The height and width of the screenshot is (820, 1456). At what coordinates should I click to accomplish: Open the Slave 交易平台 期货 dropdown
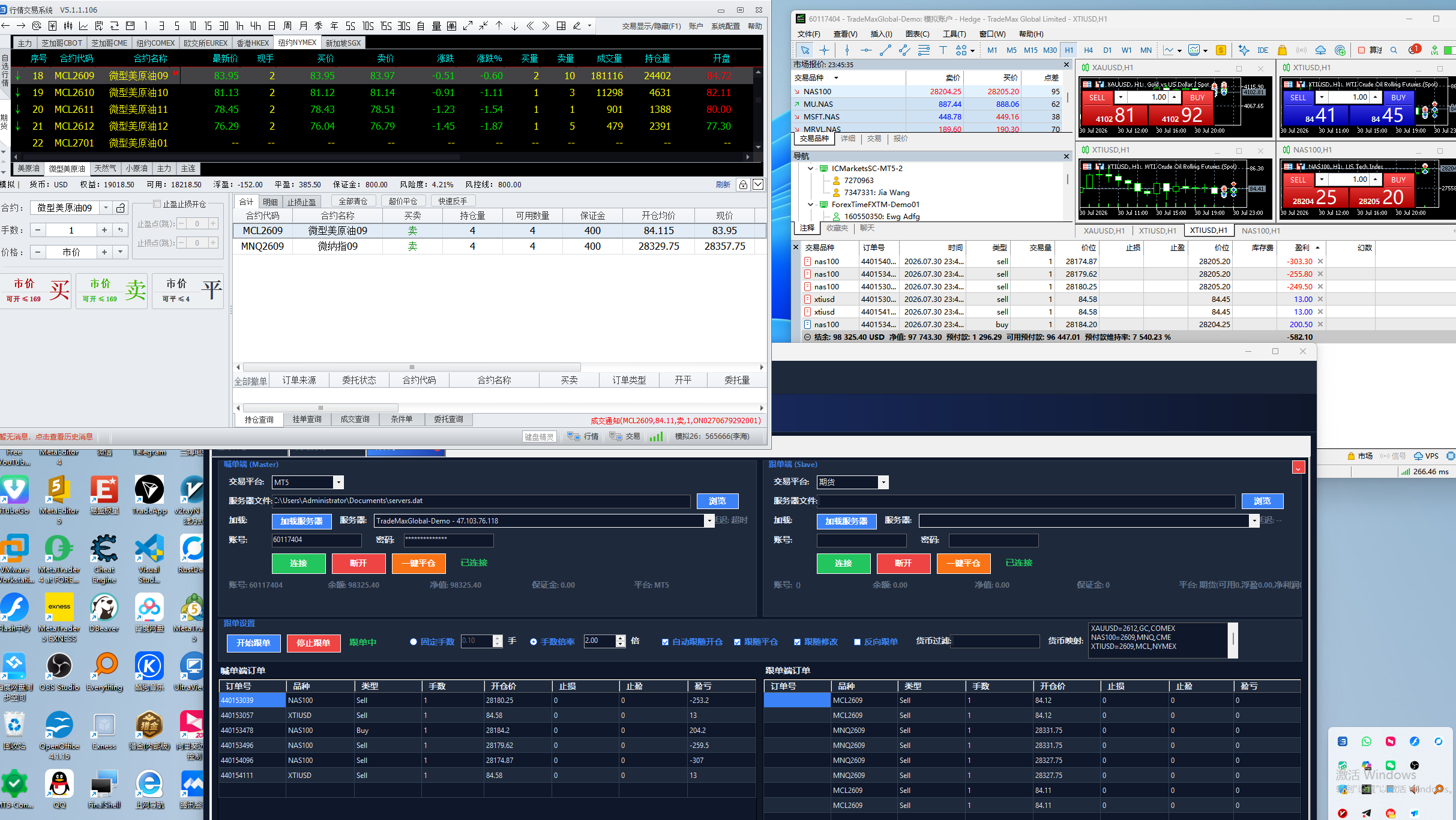[x=883, y=482]
